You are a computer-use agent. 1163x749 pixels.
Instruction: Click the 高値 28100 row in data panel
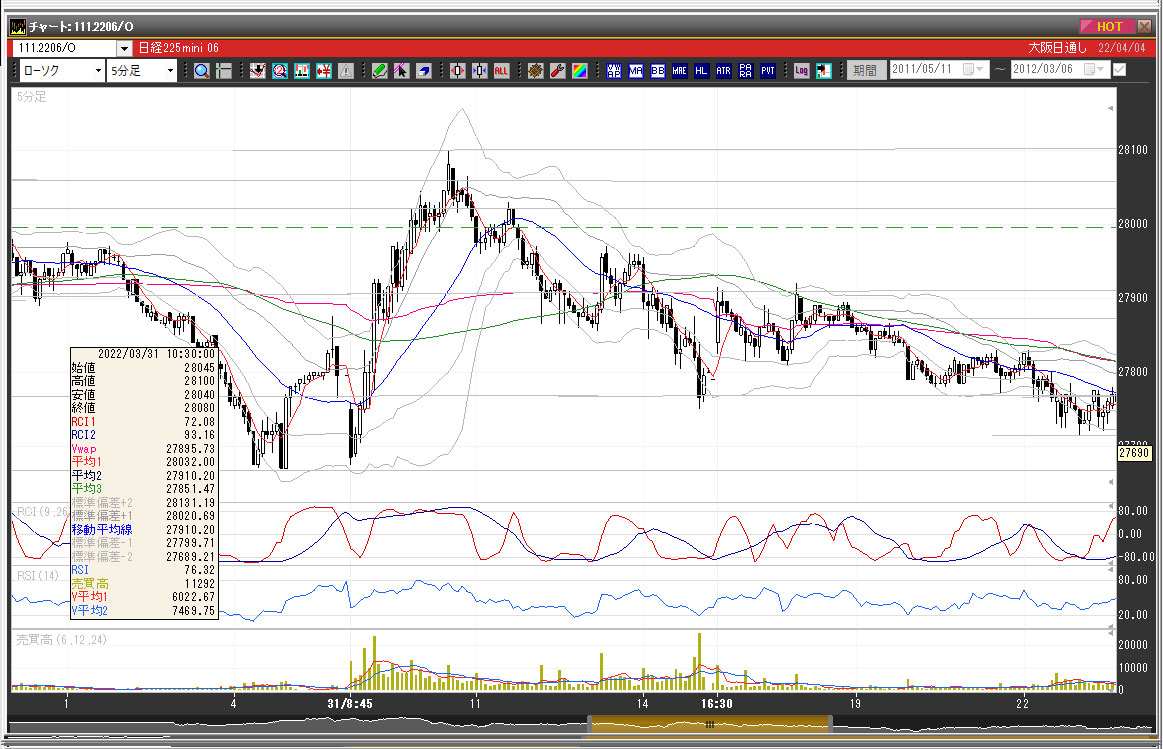click(143, 380)
